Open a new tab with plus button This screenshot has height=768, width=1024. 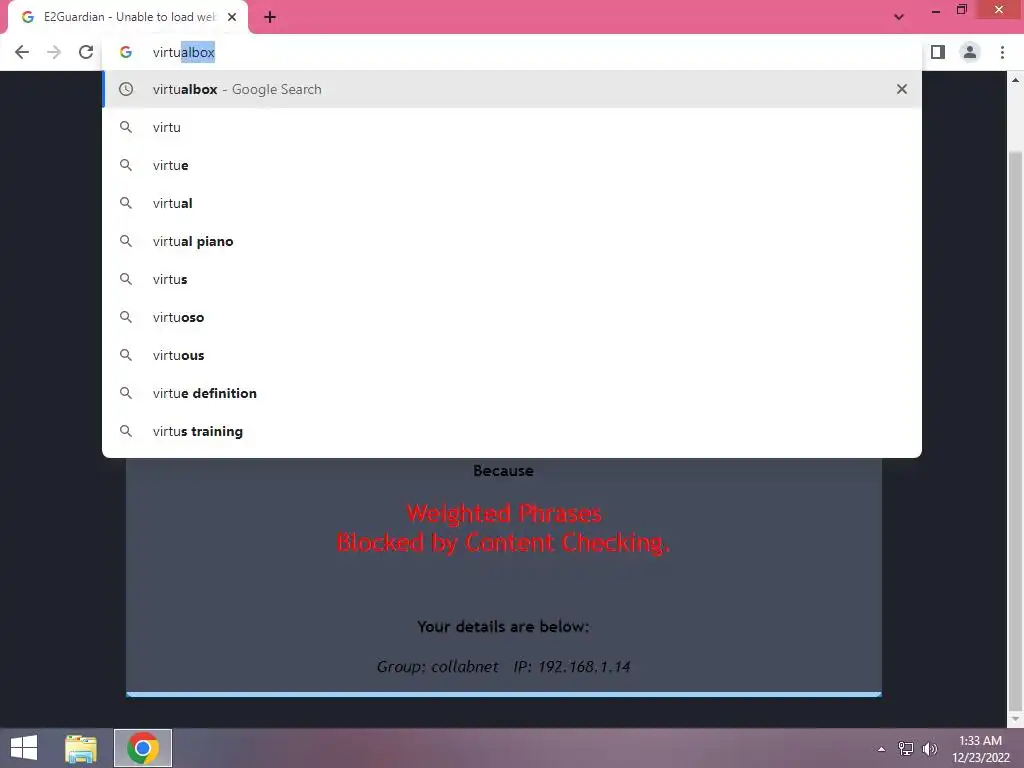[x=270, y=17]
